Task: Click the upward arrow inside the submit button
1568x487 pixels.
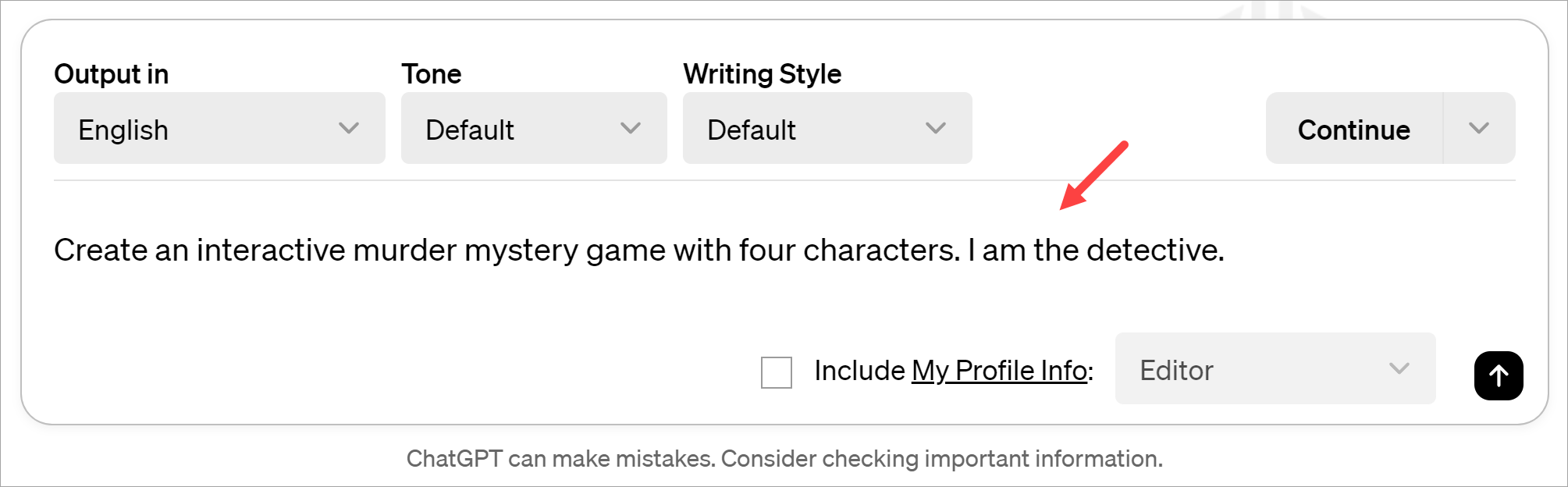Action: (x=1498, y=375)
